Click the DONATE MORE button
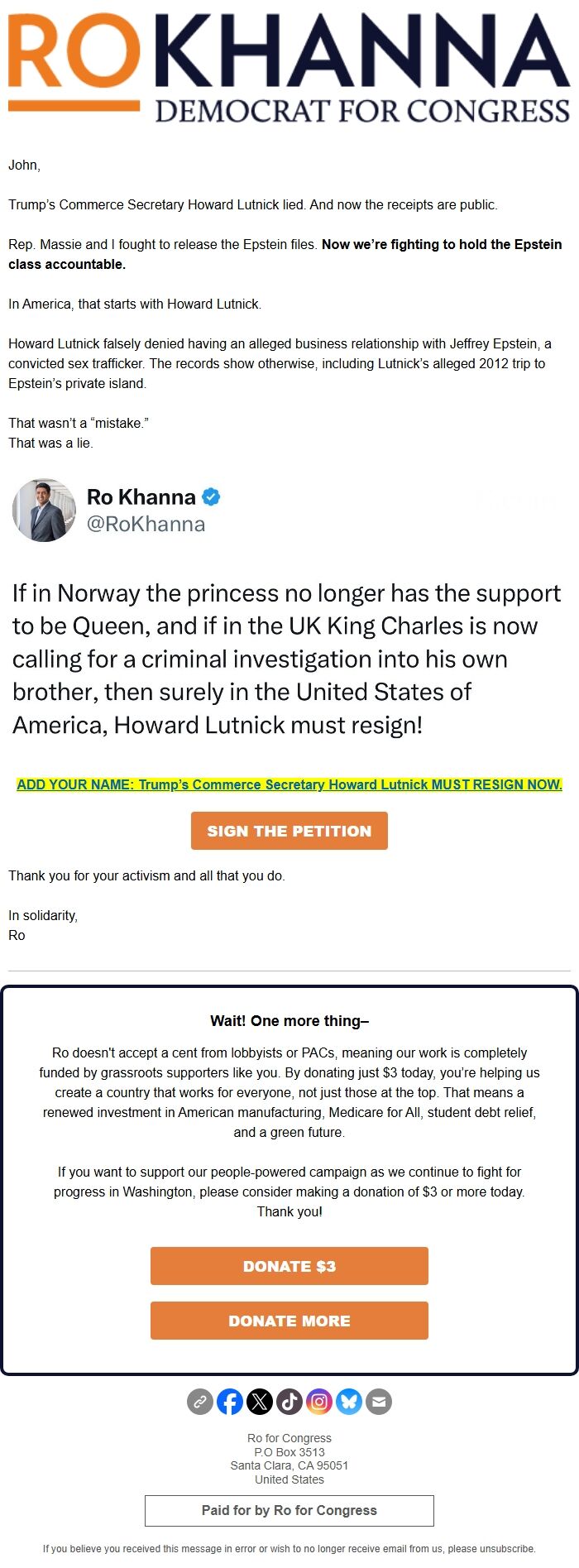579x1568 pixels. pyautogui.click(x=289, y=1321)
